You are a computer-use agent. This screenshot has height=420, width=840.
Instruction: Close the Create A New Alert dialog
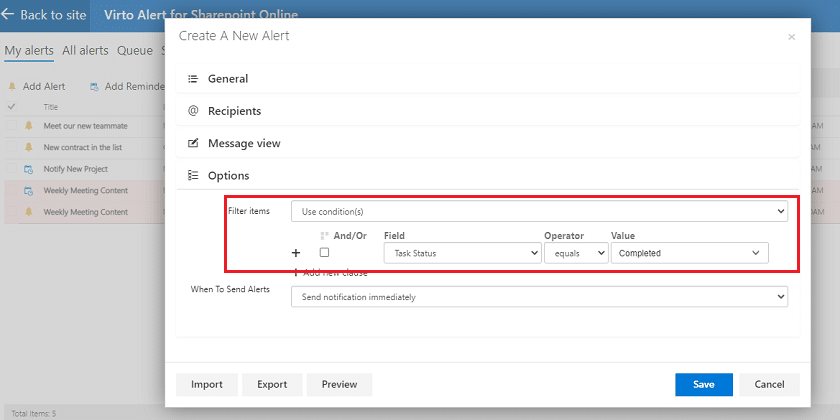coord(791,37)
